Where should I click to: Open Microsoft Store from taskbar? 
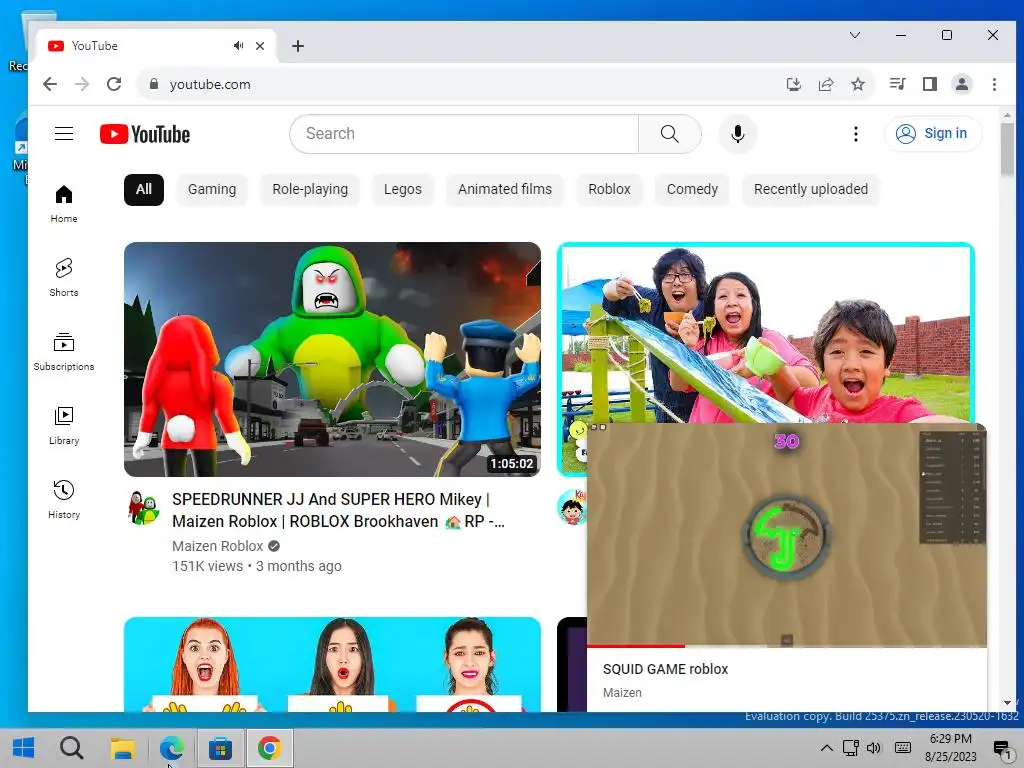coord(221,748)
